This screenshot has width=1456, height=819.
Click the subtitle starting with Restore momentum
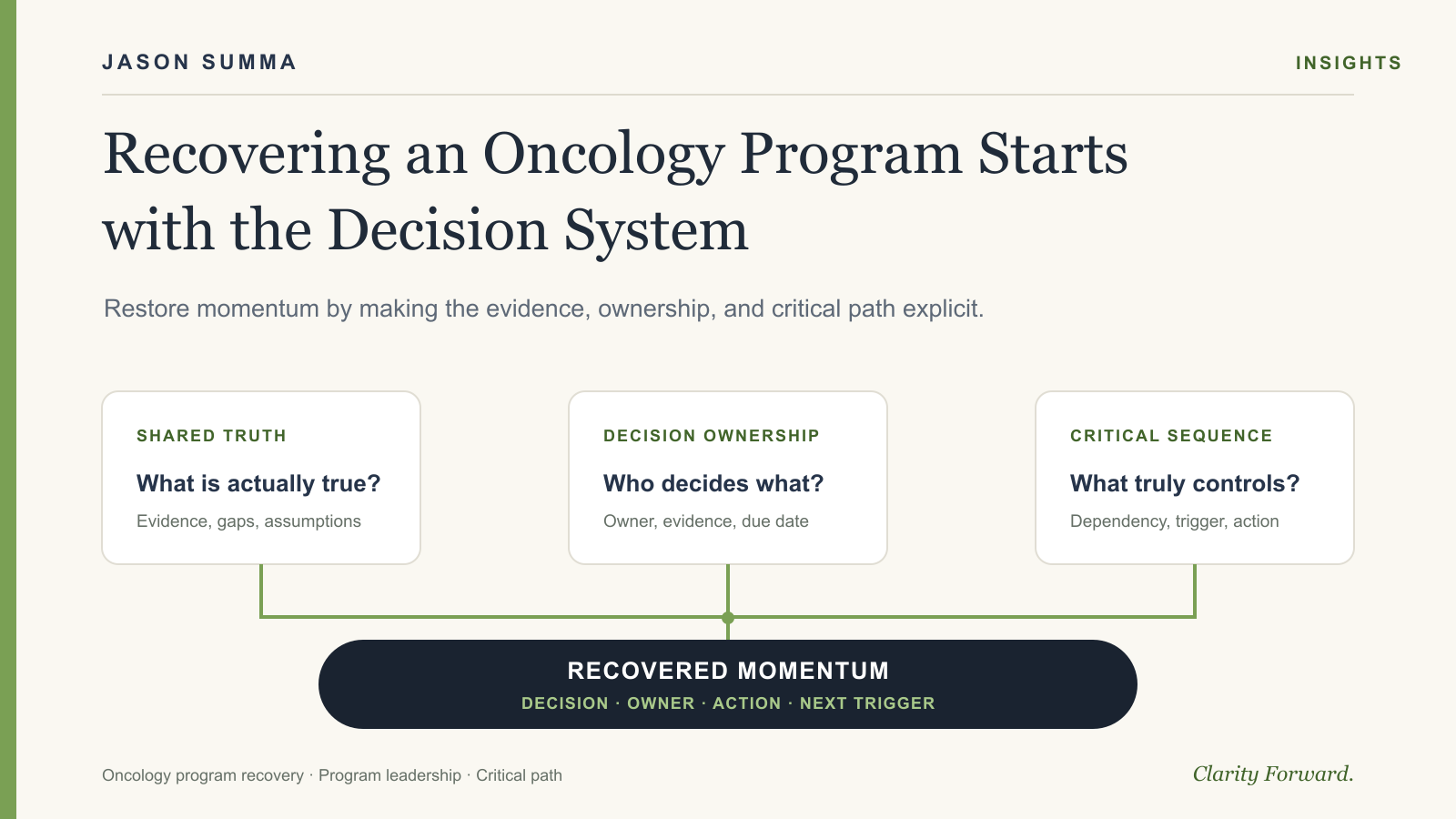[x=543, y=308]
